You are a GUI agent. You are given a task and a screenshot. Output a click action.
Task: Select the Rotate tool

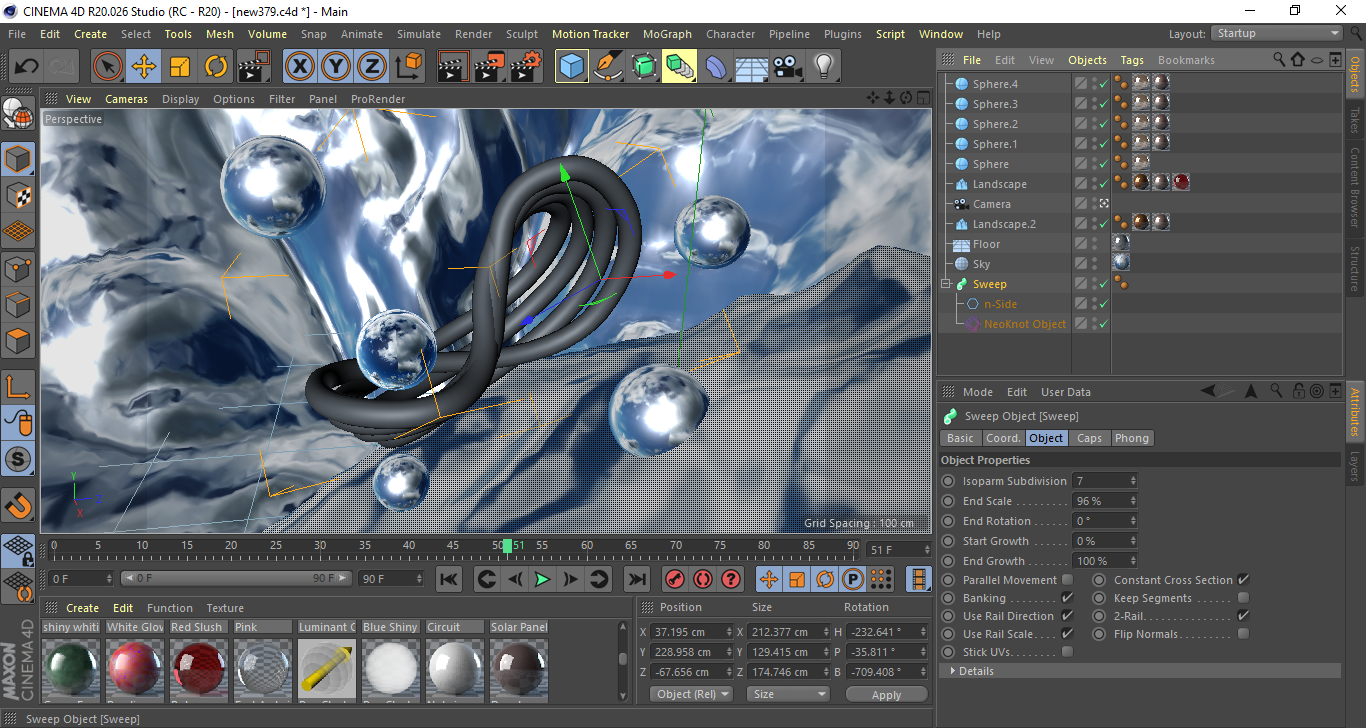[216, 67]
